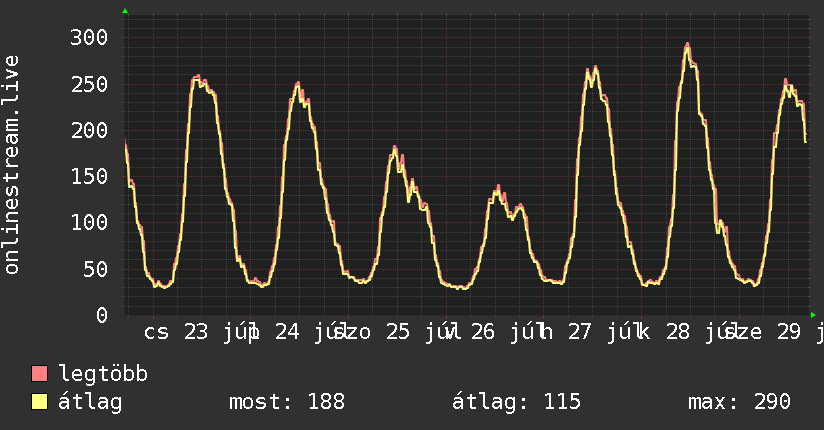Click the 150 label on the y-axis
This screenshot has height=430, width=824.
89,177
